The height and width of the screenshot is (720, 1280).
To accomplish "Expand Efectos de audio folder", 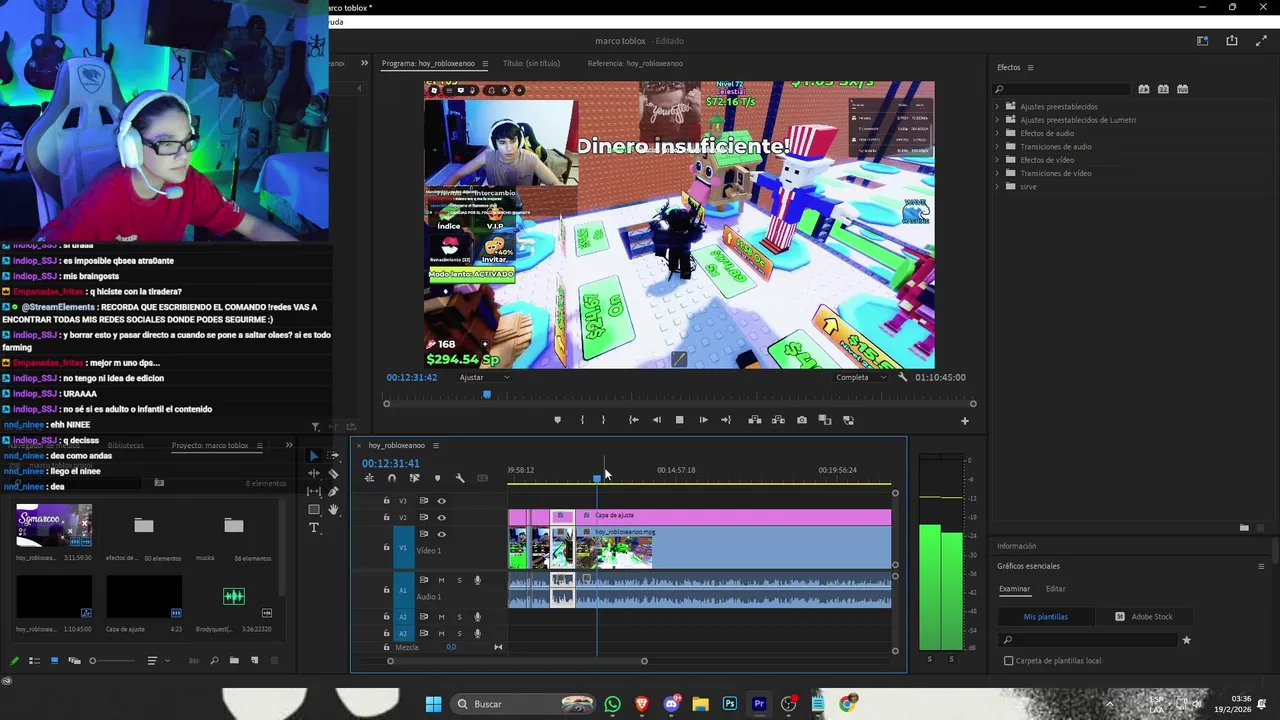I will pos(997,133).
